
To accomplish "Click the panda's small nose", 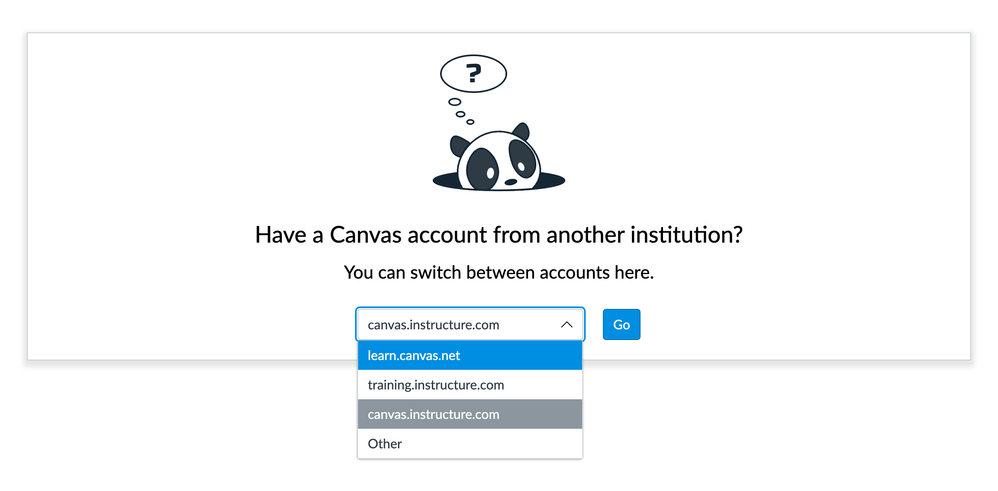I will click(510, 181).
